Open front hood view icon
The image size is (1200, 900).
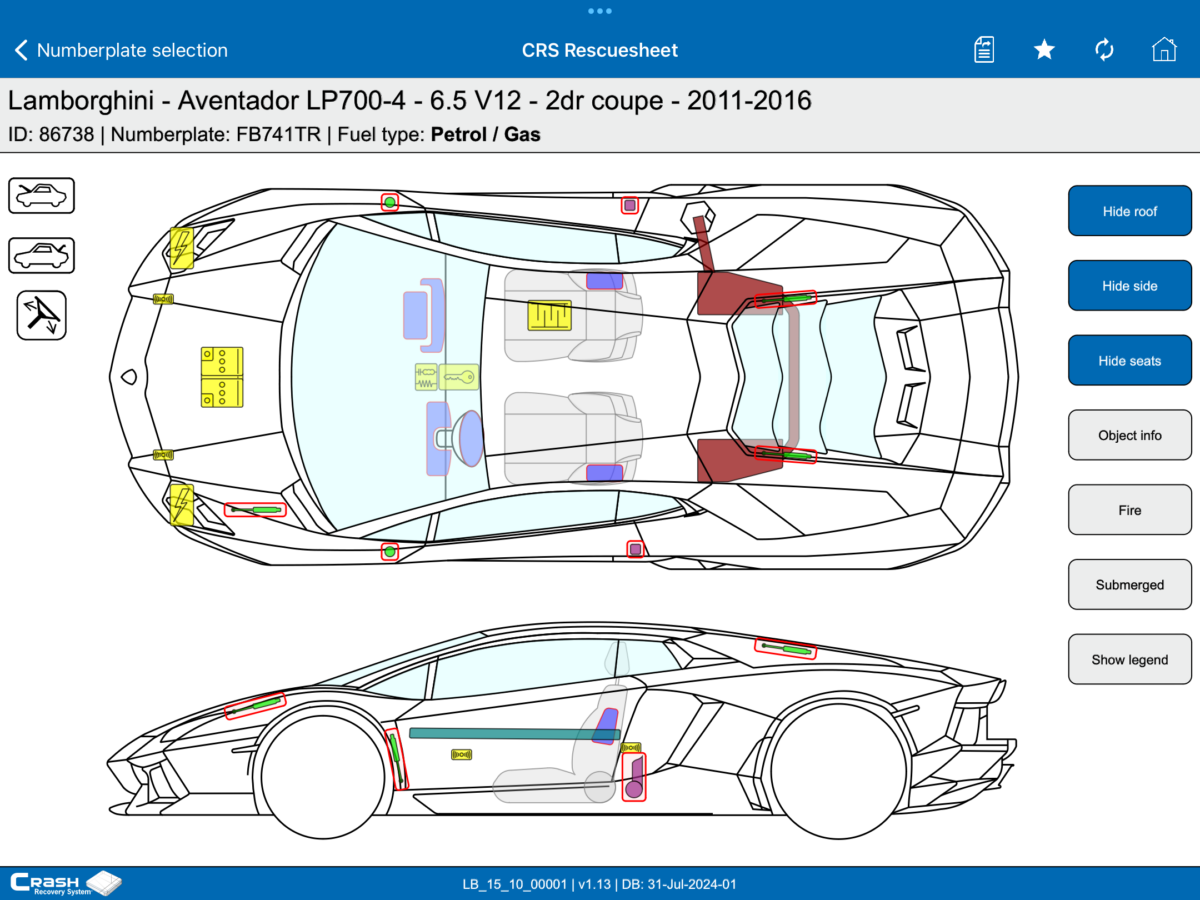click(x=42, y=195)
